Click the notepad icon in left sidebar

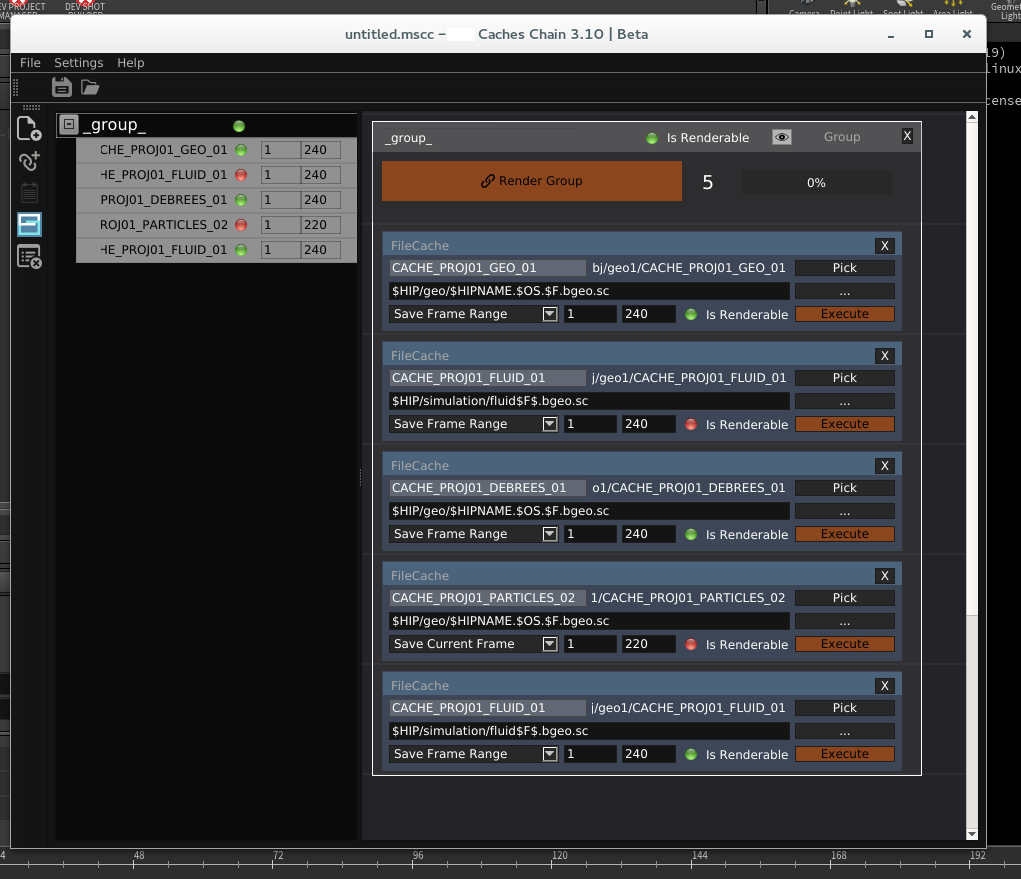(x=29, y=193)
